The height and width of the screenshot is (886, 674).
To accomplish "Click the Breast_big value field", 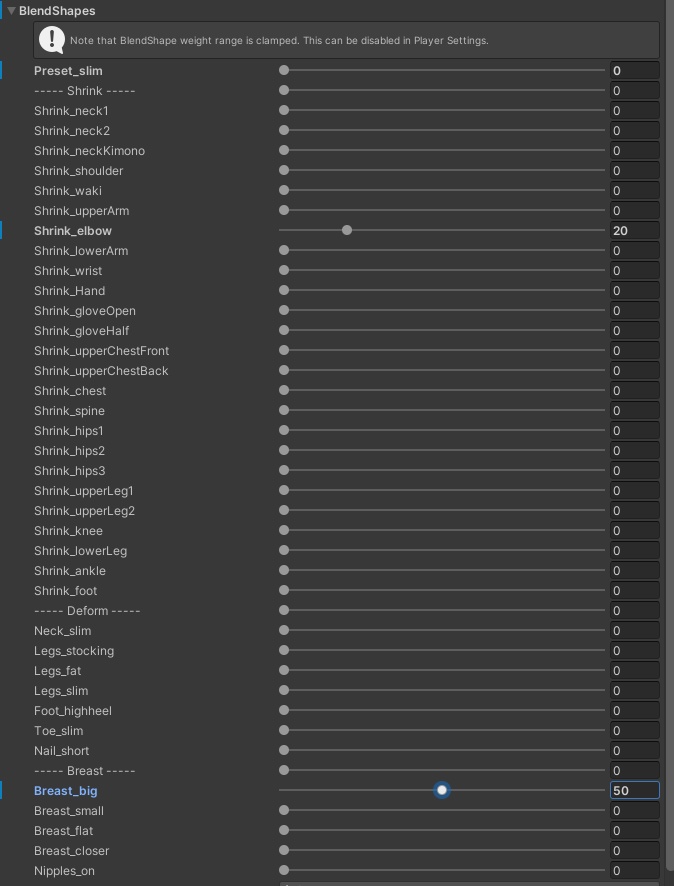I will [x=634, y=791].
